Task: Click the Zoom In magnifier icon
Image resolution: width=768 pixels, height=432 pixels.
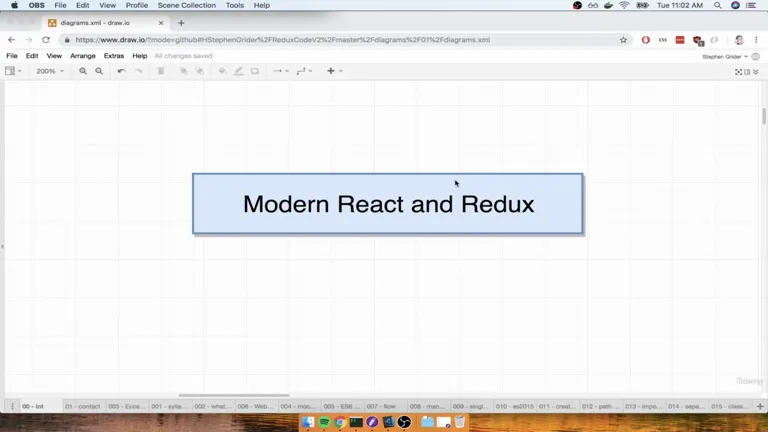Action: [x=83, y=71]
